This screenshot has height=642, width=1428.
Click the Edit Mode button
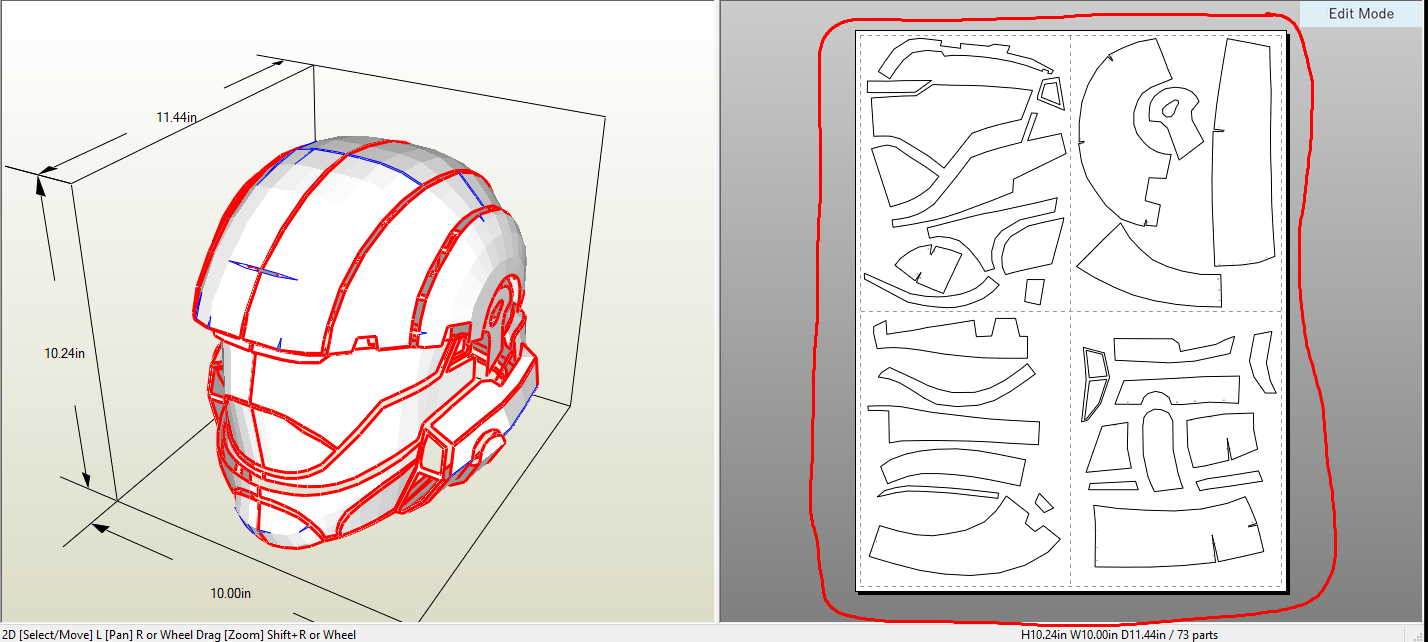(1360, 14)
